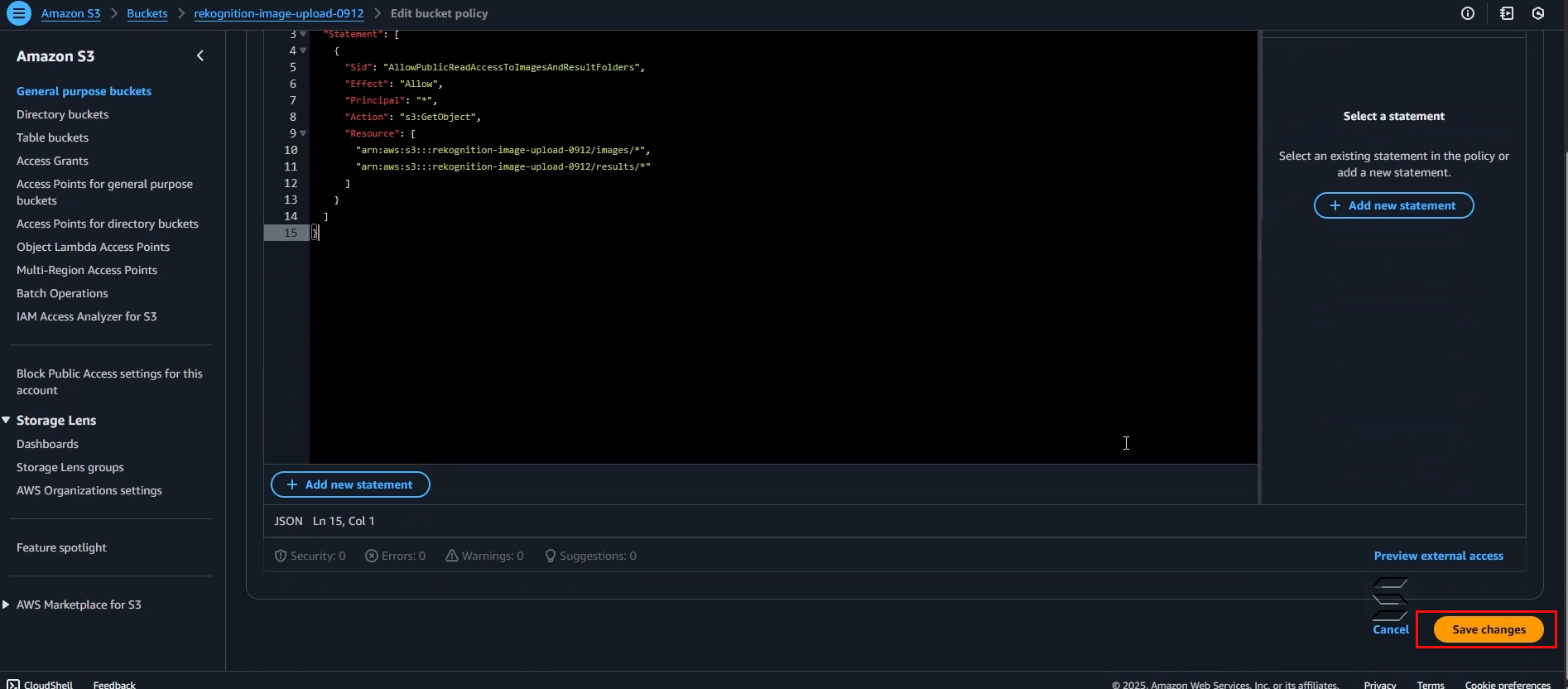
Task: Open Terms footer link
Action: coord(1431,685)
